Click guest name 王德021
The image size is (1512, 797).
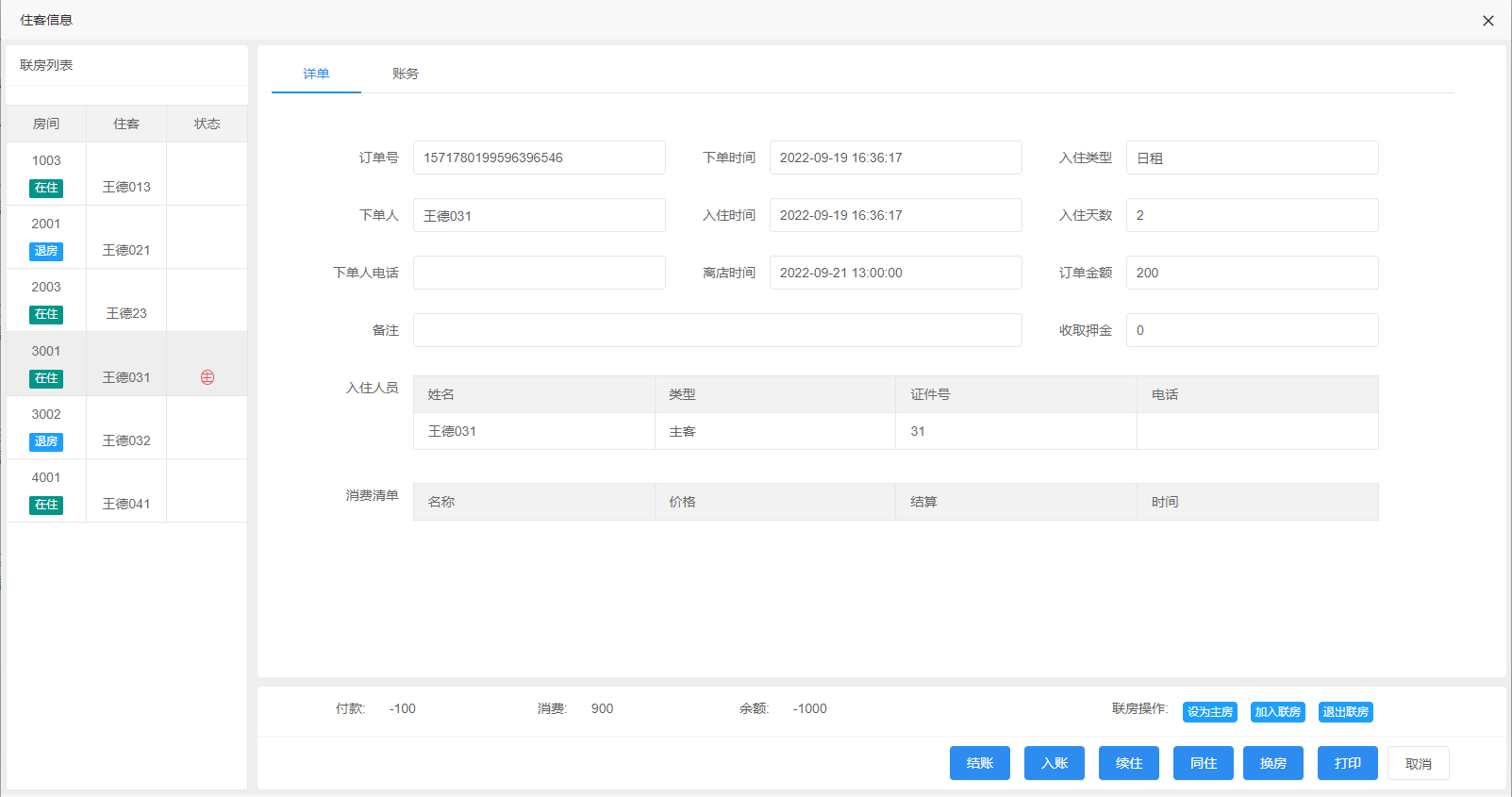(x=126, y=250)
